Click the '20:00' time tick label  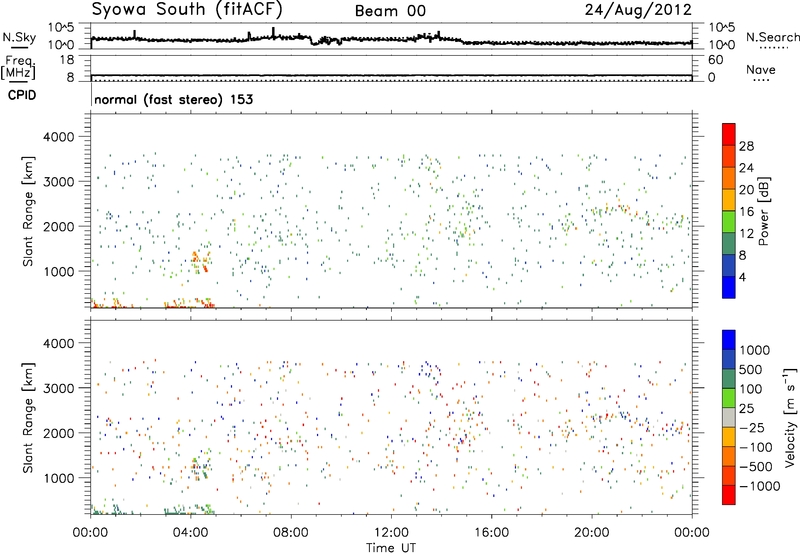[x=592, y=533]
